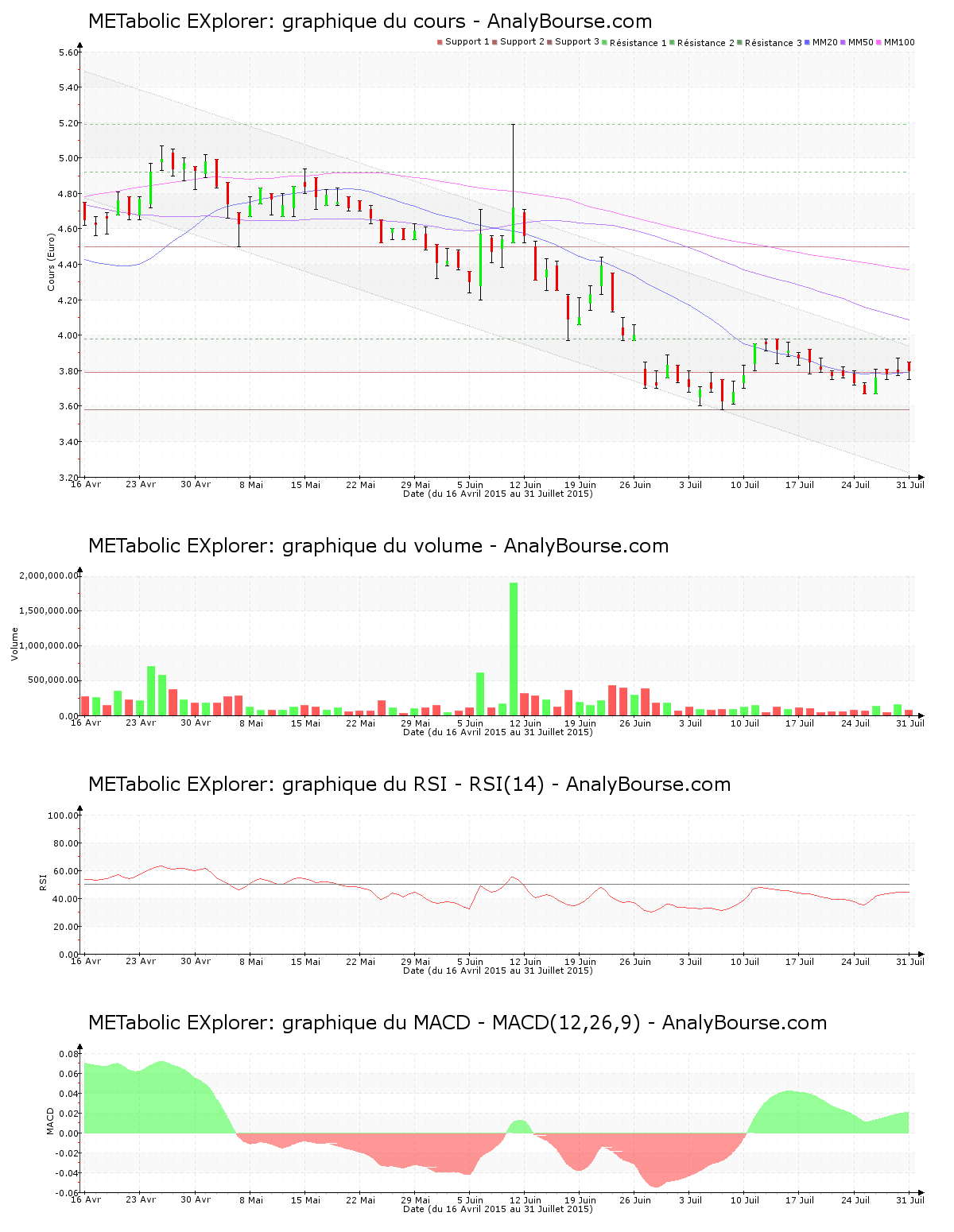Click the 0.08 MACD axis label
The image size is (954, 1232).
[69, 1054]
